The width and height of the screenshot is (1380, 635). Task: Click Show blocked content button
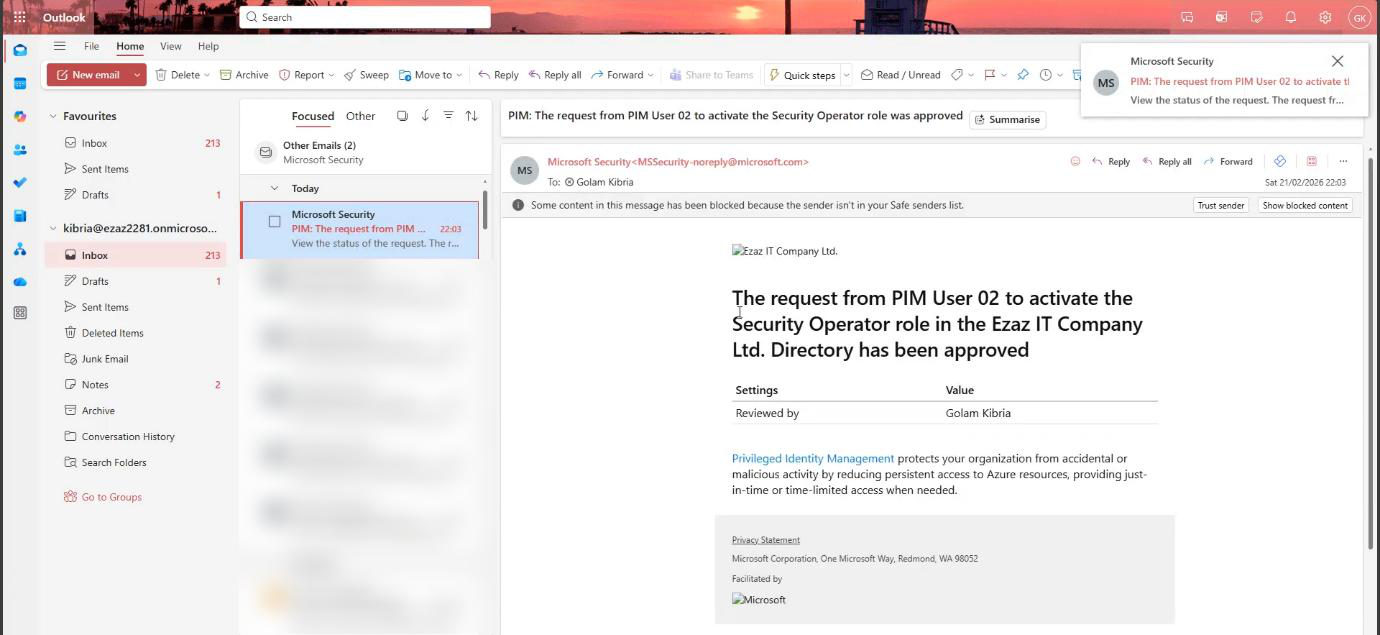pos(1305,205)
